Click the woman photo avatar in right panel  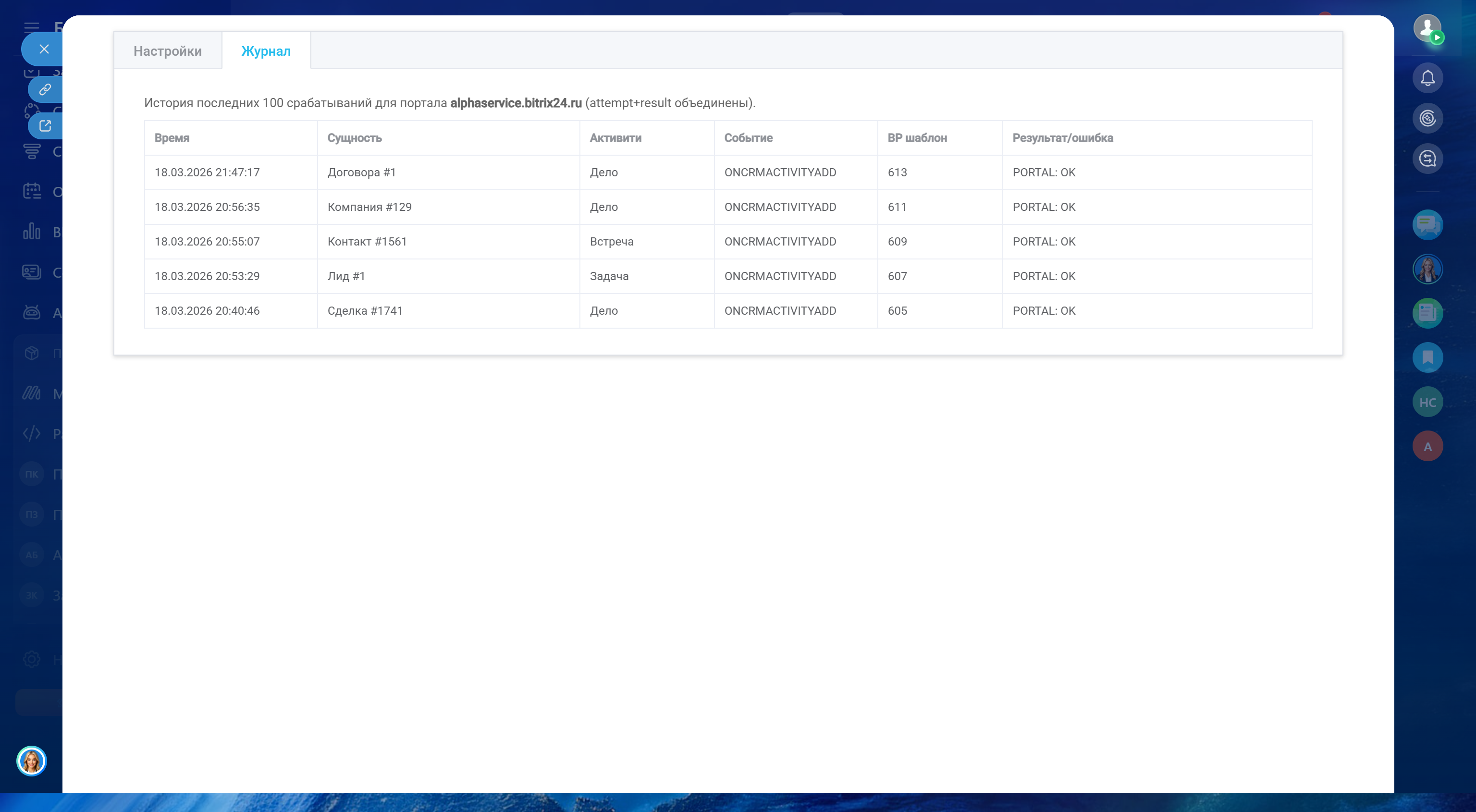(1427, 269)
